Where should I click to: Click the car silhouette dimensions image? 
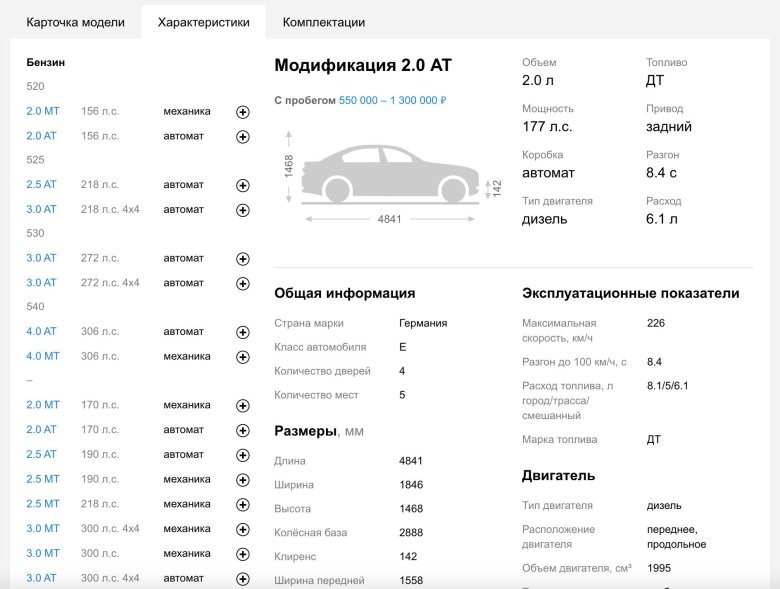click(390, 177)
